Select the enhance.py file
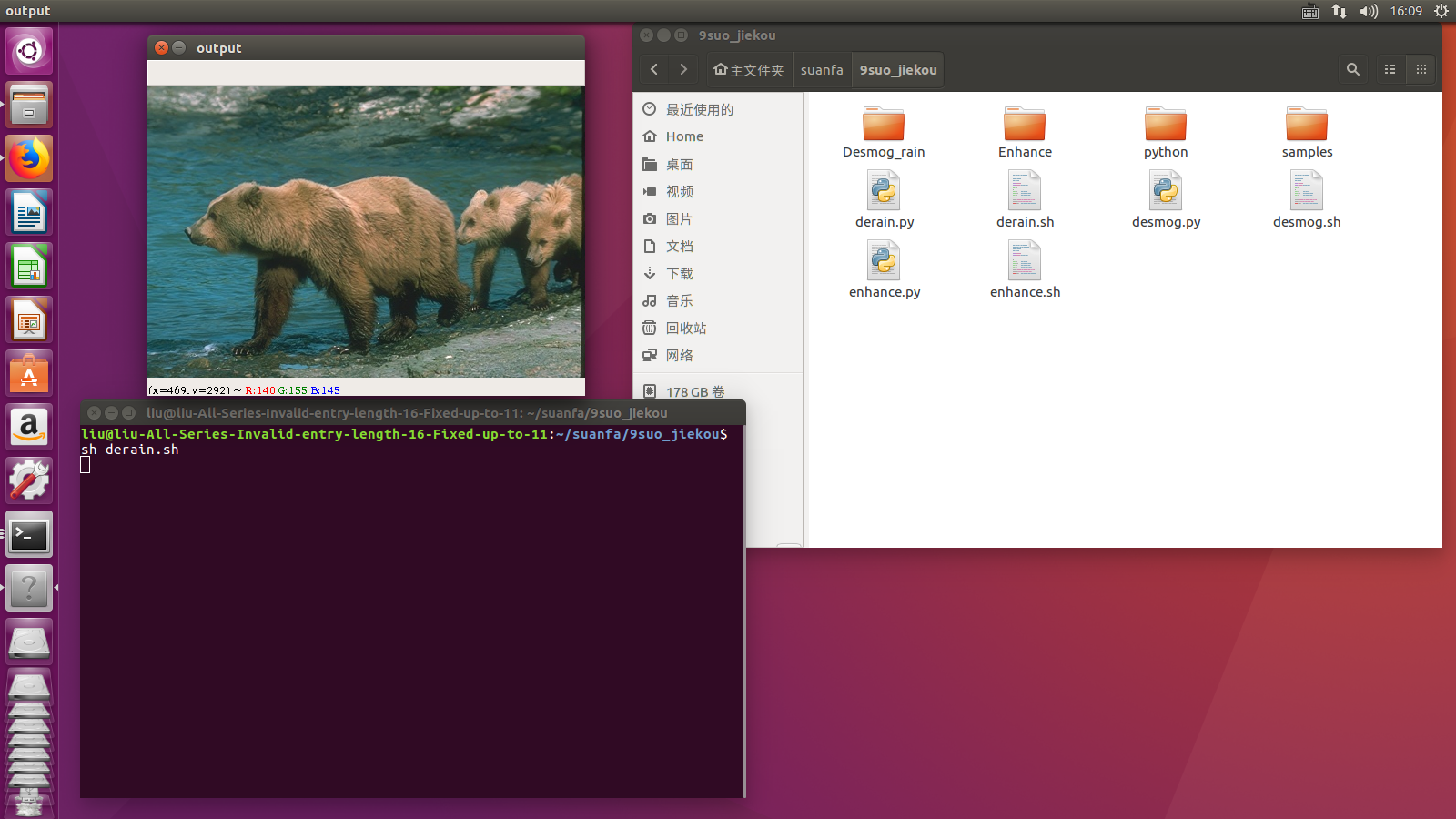1456x819 pixels. click(884, 270)
